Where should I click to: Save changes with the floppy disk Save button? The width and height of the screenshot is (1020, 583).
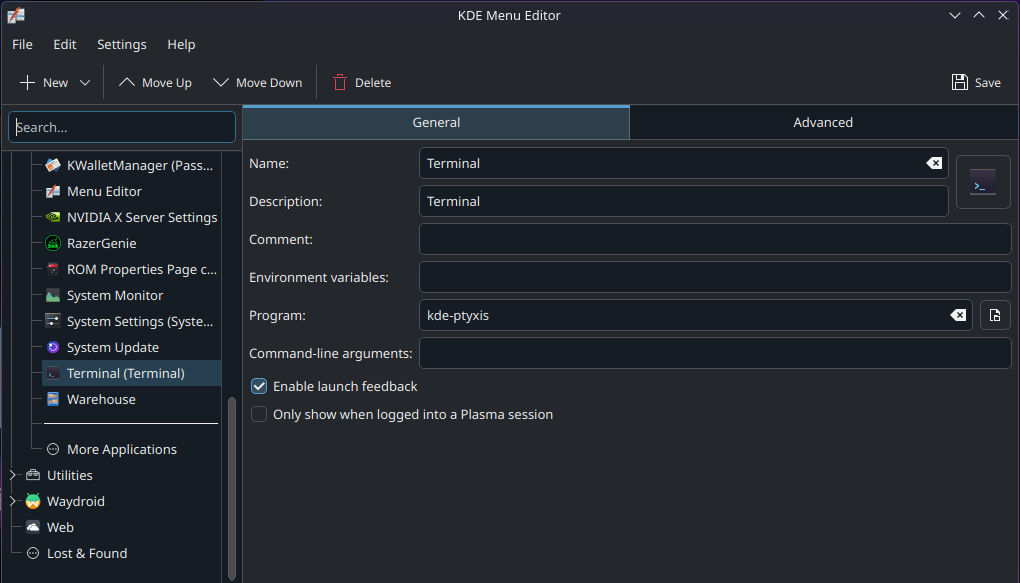[975, 83]
